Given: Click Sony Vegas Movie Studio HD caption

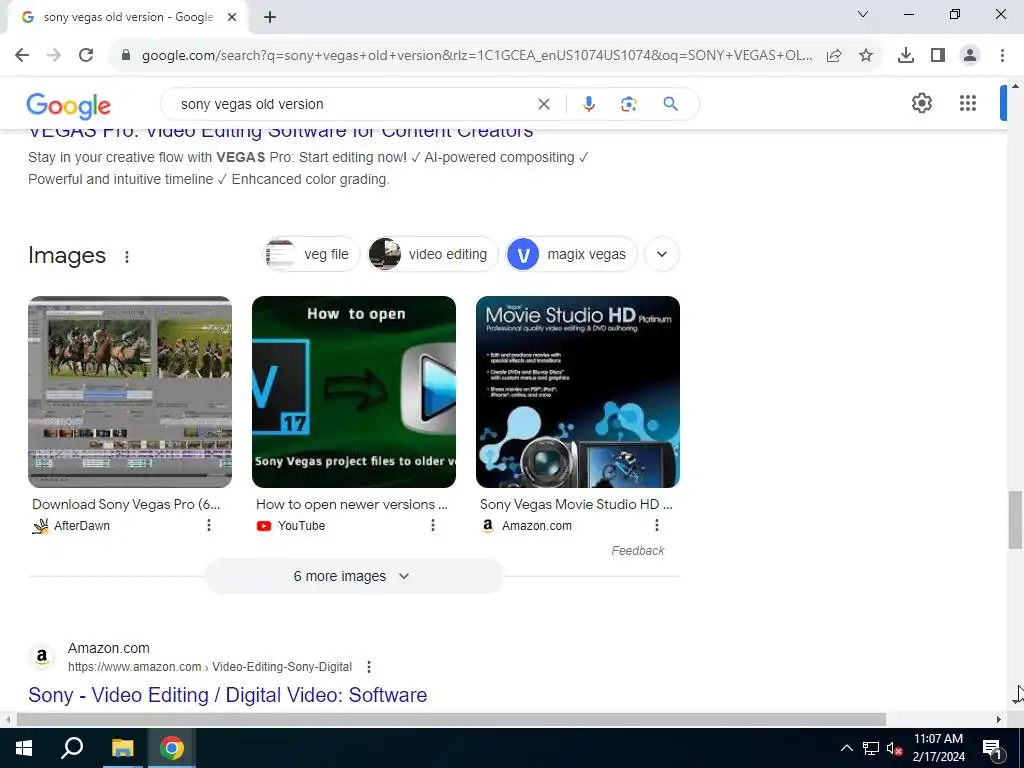Looking at the screenshot, I should point(576,504).
